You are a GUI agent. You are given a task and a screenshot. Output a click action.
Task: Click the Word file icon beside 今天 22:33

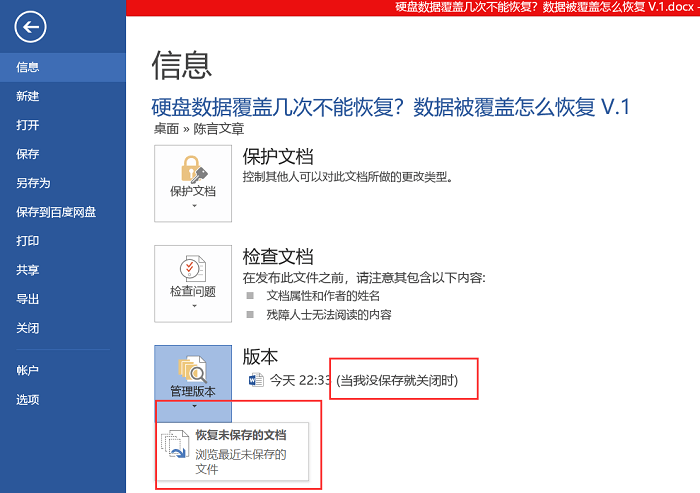(256, 380)
